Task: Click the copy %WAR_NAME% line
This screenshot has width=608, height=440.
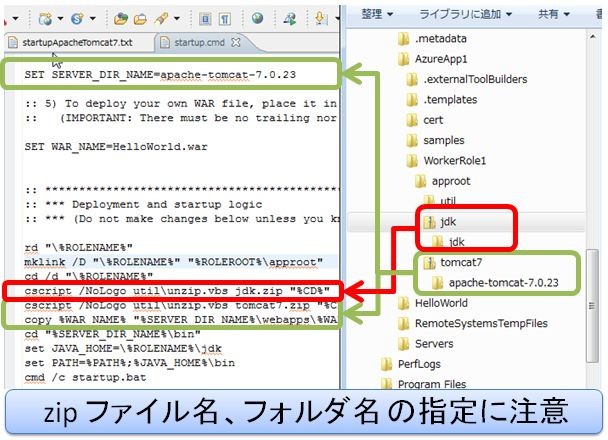Action: (x=181, y=320)
